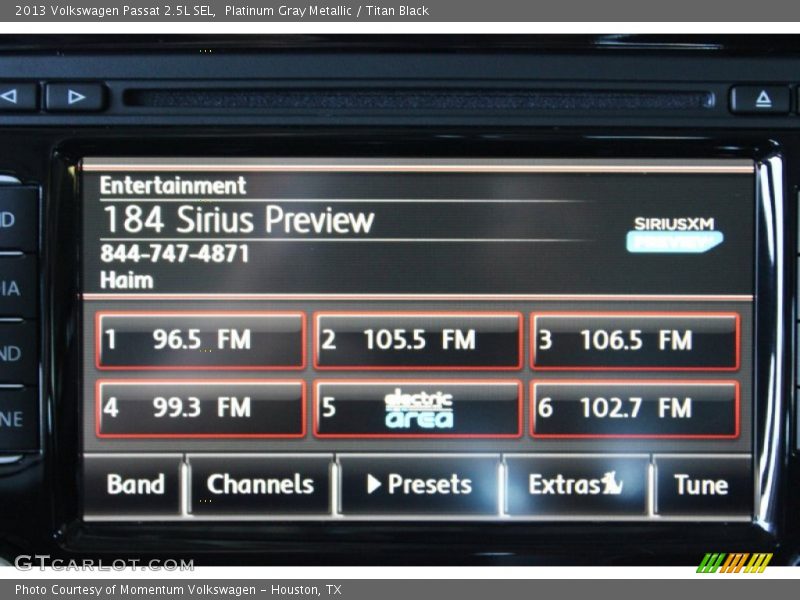The image size is (800, 600).
Task: Select preset 5 Electric Area
Action: pyautogui.click(x=418, y=409)
